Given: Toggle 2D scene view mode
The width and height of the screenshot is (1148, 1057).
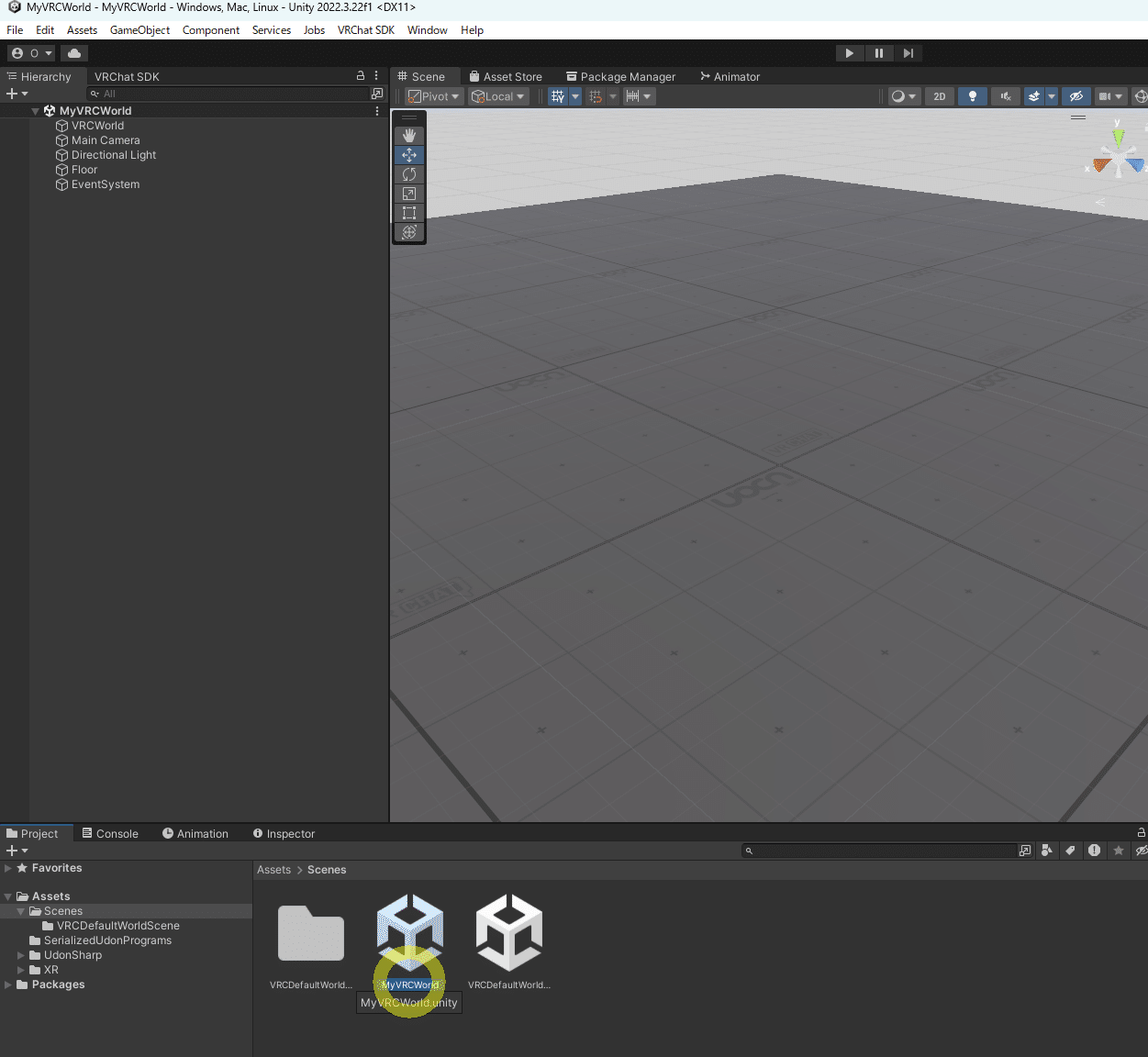Looking at the screenshot, I should (x=939, y=96).
